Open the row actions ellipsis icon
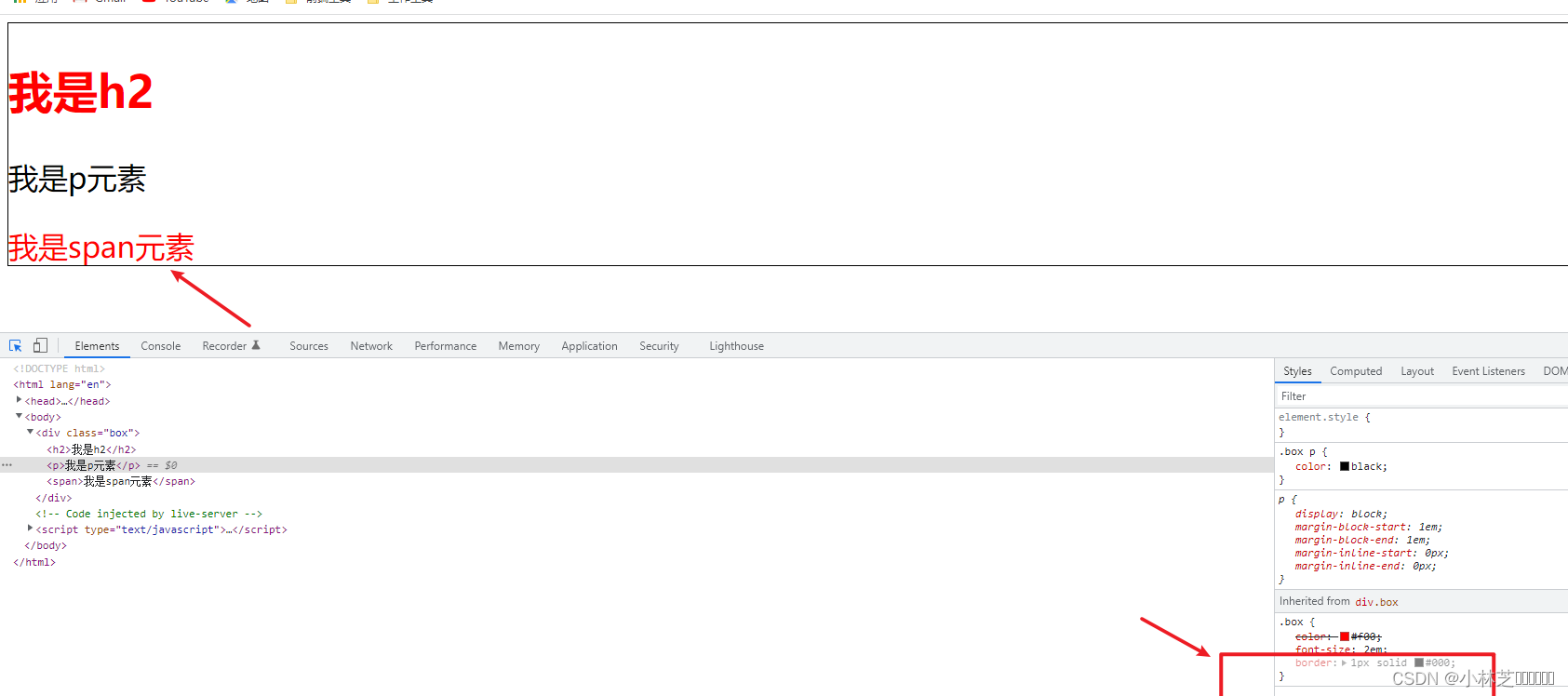This screenshot has width=1568, height=696. point(7,465)
